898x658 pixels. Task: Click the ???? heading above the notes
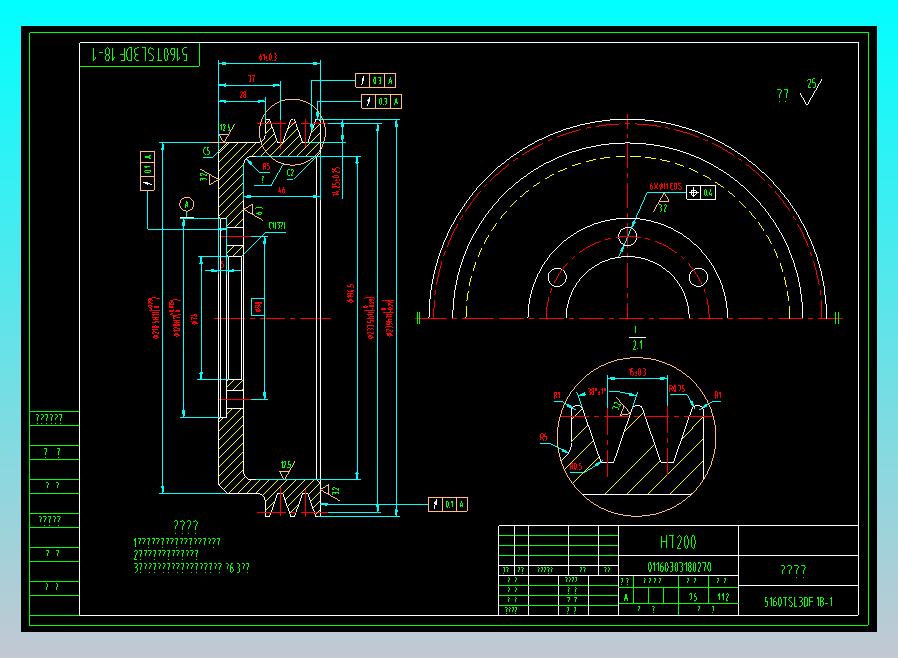click(186, 526)
